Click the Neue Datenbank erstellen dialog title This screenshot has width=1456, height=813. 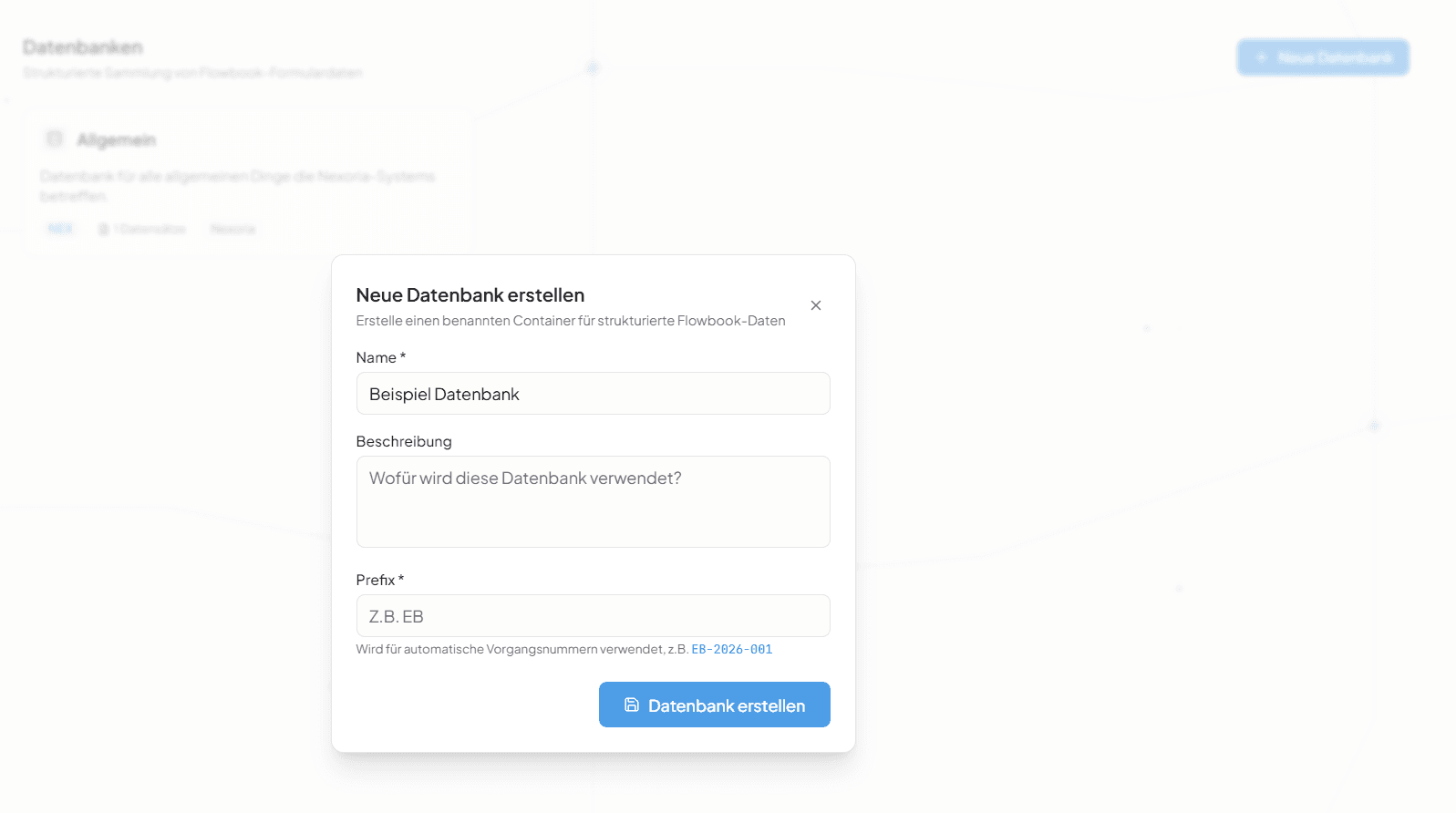coord(470,295)
